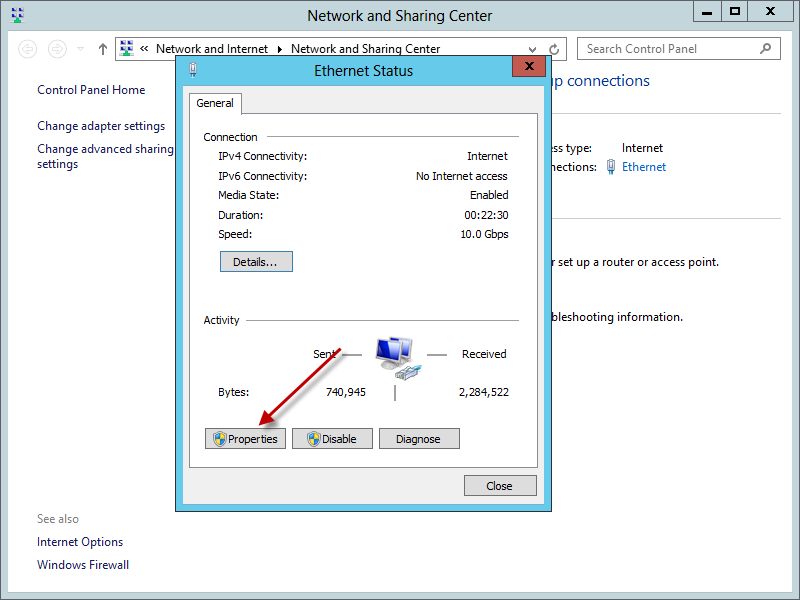Click the Forward navigation arrow
The width and height of the screenshot is (800, 600).
58,49
